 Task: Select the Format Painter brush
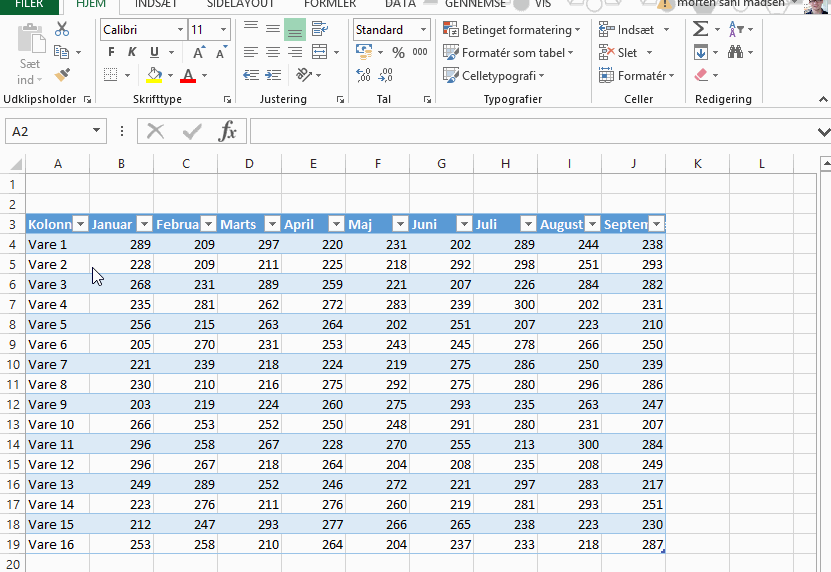point(62,75)
